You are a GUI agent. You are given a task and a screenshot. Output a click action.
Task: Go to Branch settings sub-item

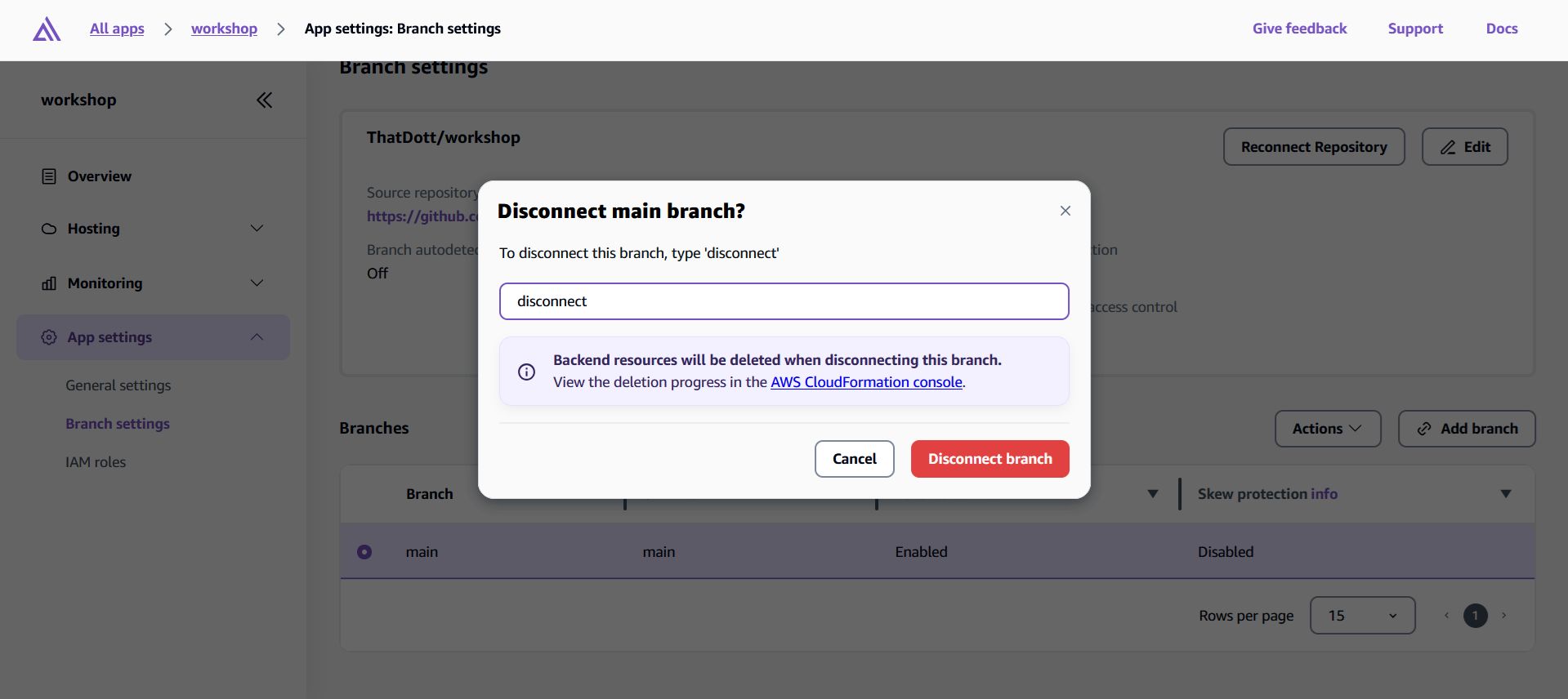click(118, 424)
